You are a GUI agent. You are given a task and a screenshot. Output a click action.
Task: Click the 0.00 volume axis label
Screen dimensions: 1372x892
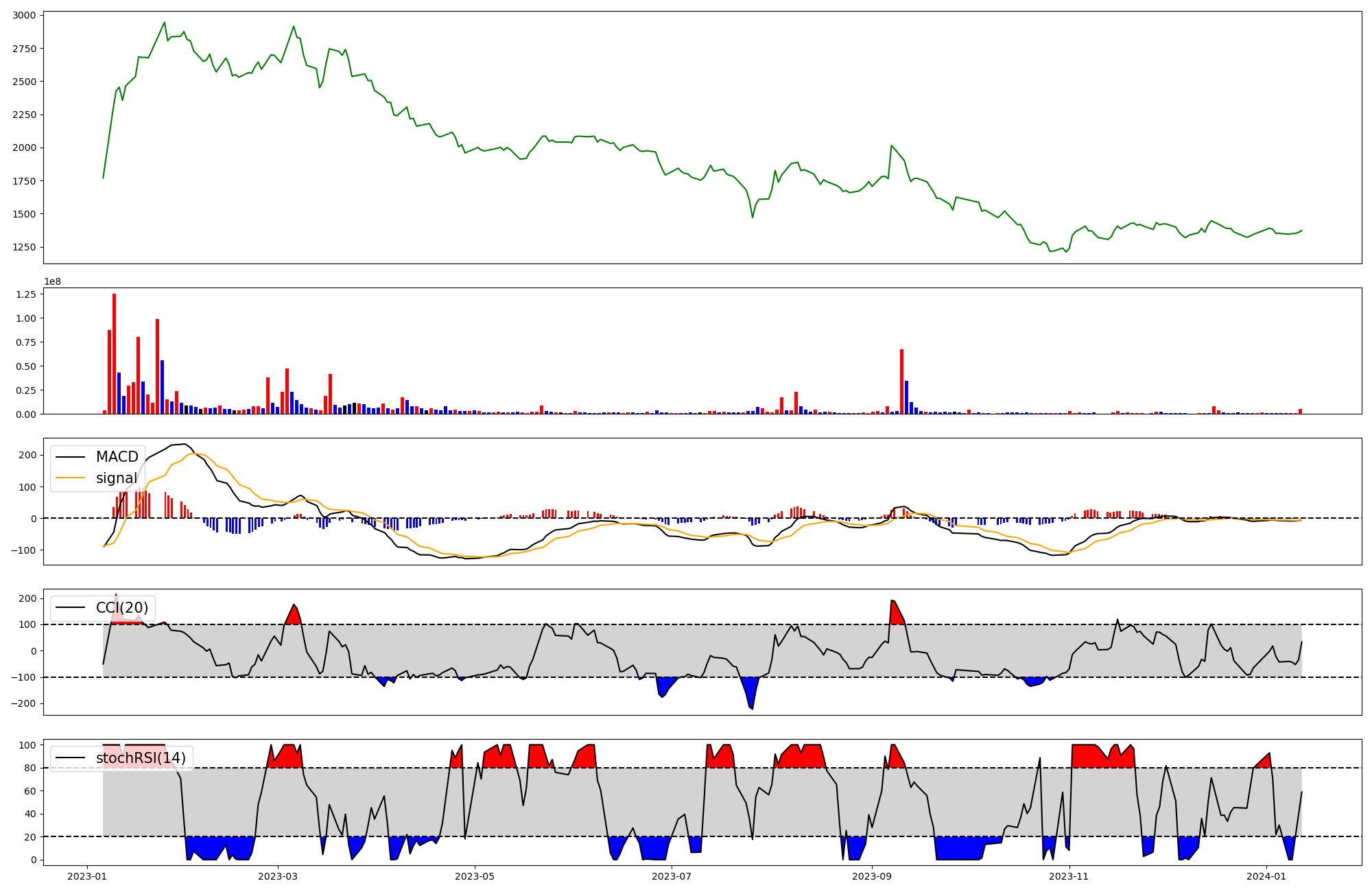point(26,414)
